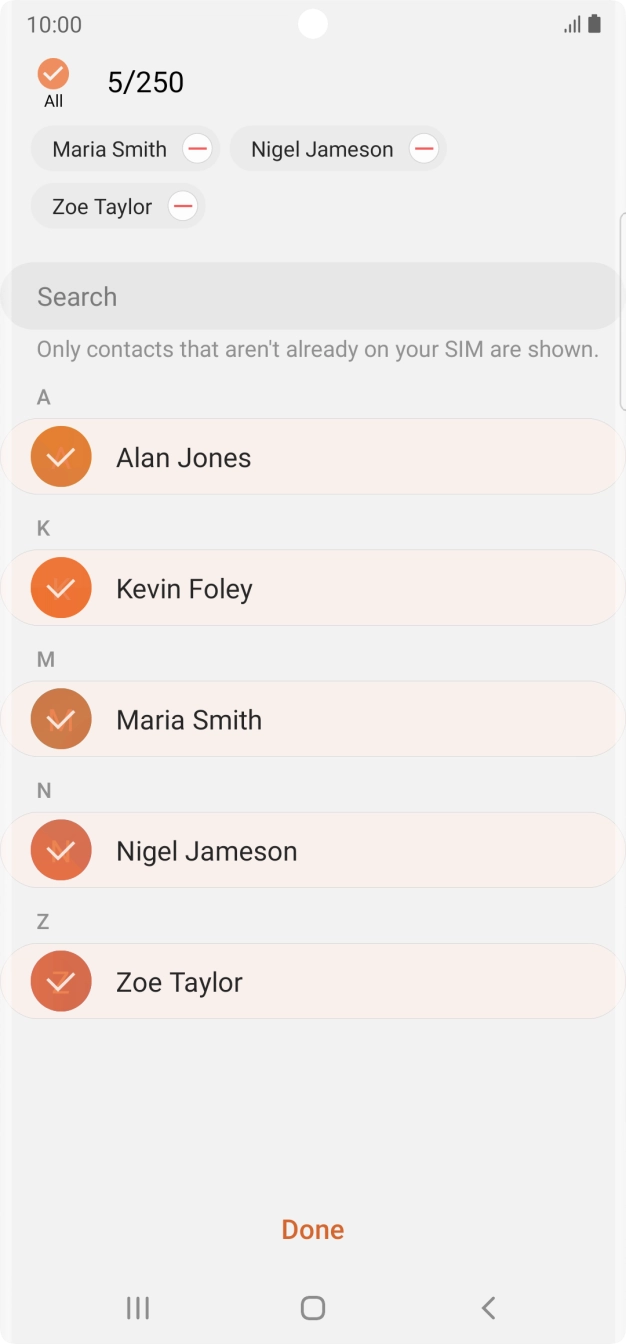Tap the Nigel Jameson selected chip label
Image resolution: width=626 pixels, height=1344 pixels.
point(322,150)
